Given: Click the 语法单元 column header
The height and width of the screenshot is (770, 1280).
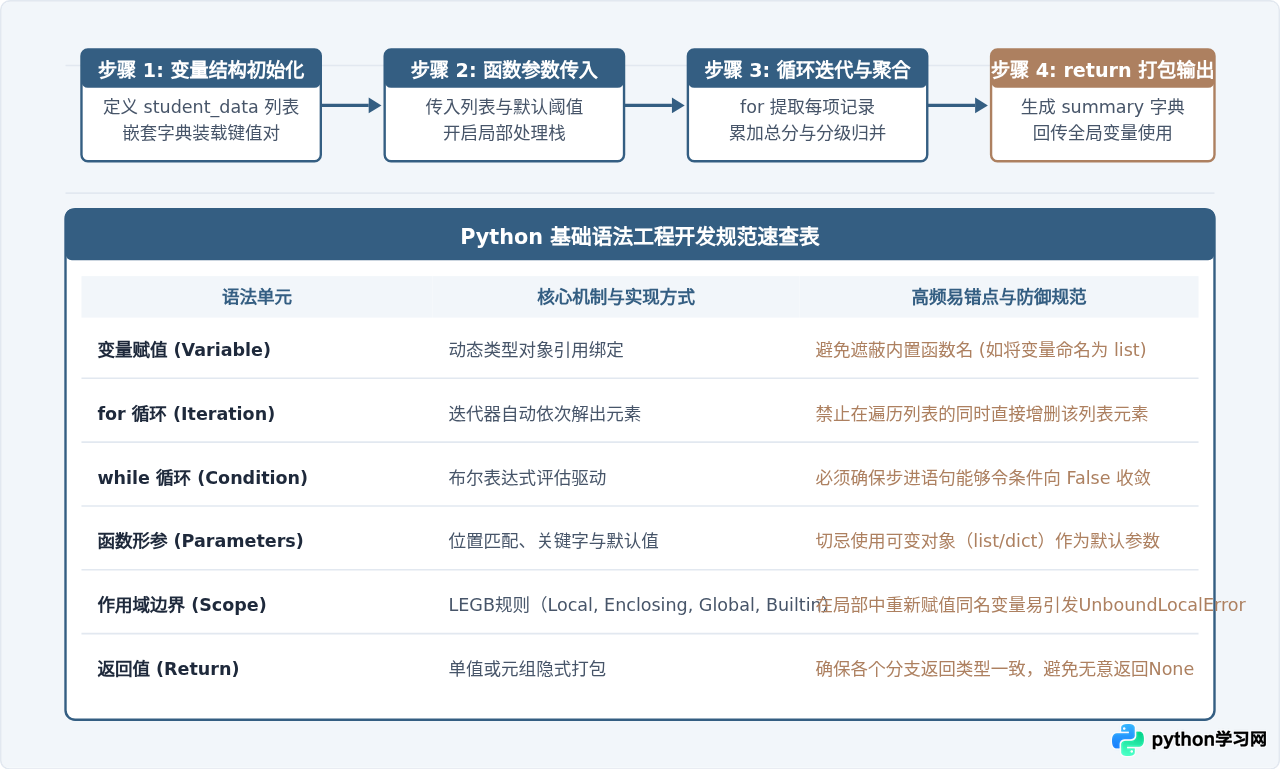Looking at the screenshot, I should point(257,297).
